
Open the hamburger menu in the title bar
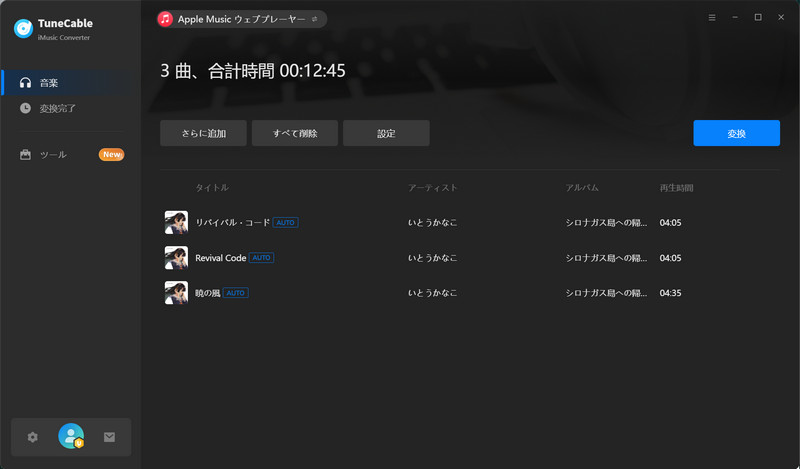712,17
